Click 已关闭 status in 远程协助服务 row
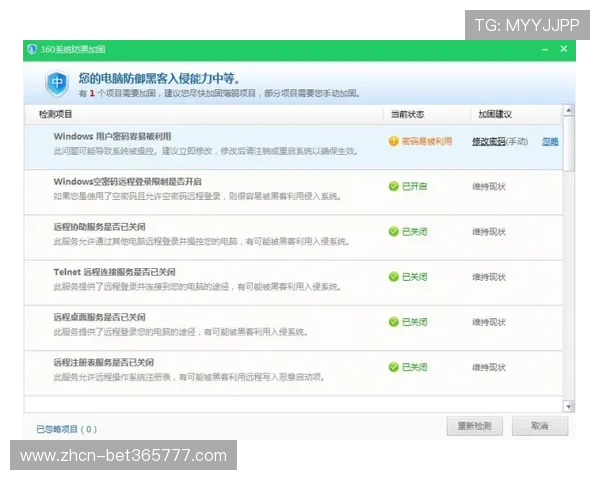600x480 pixels. pyautogui.click(x=414, y=232)
